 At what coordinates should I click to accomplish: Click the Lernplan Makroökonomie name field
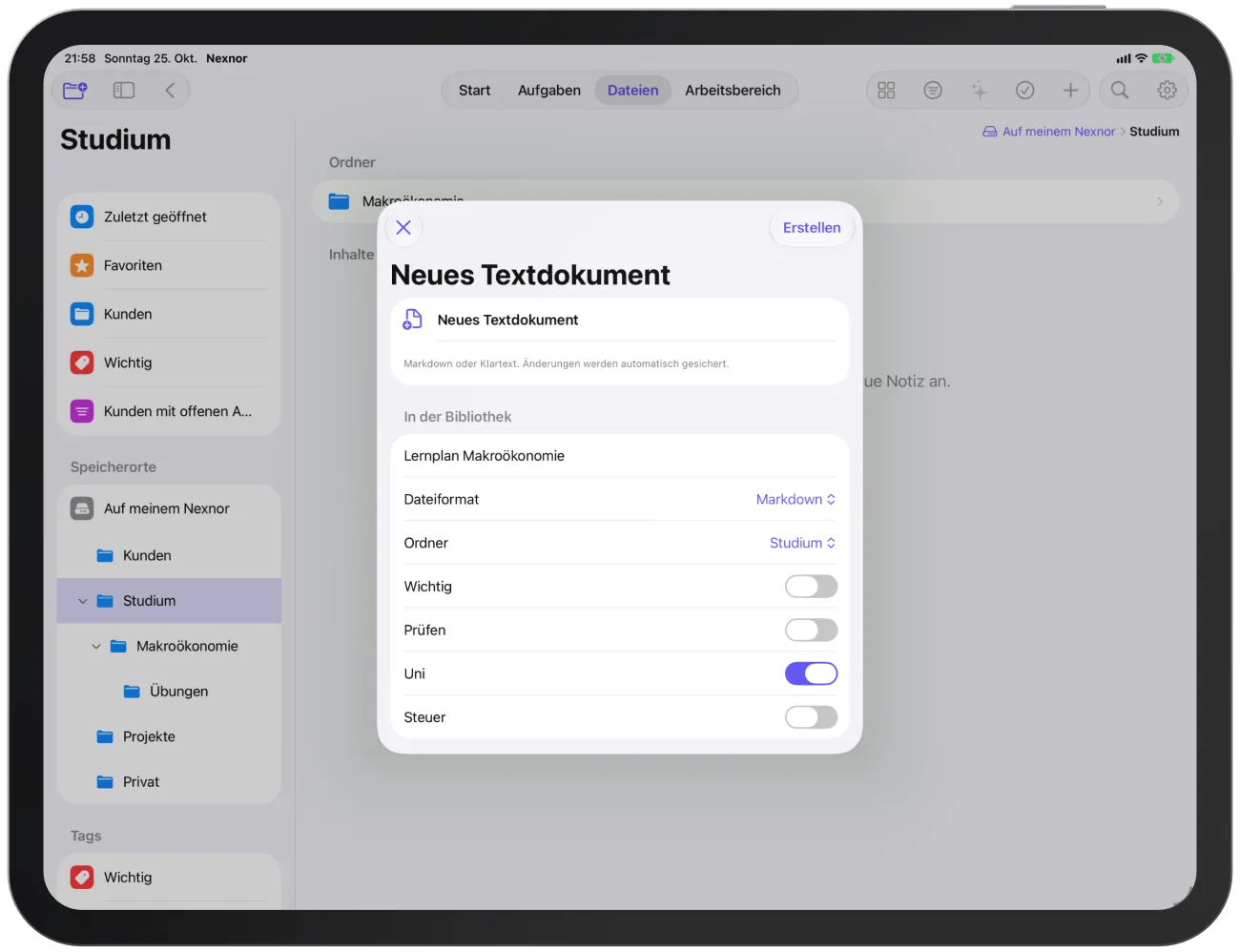pyautogui.click(x=620, y=456)
